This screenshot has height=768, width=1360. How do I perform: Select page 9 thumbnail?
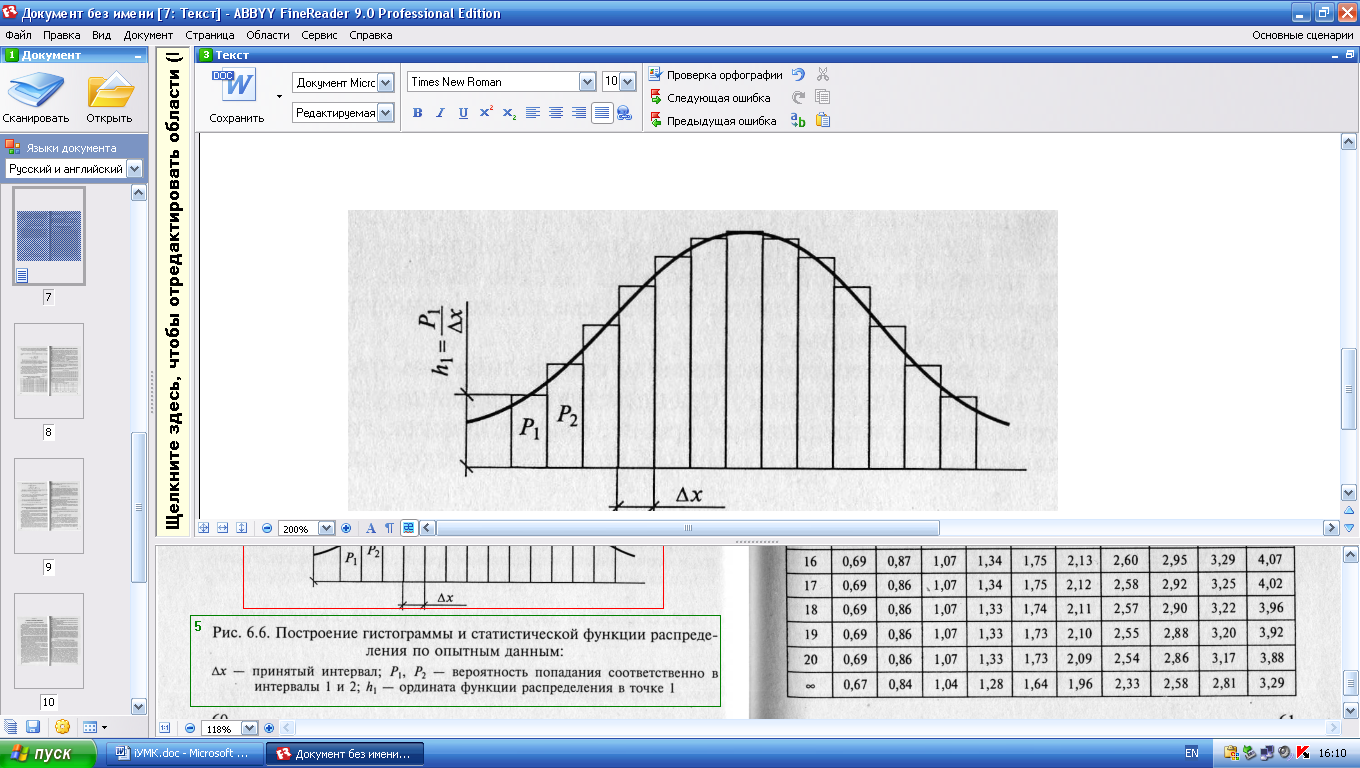click(x=48, y=507)
